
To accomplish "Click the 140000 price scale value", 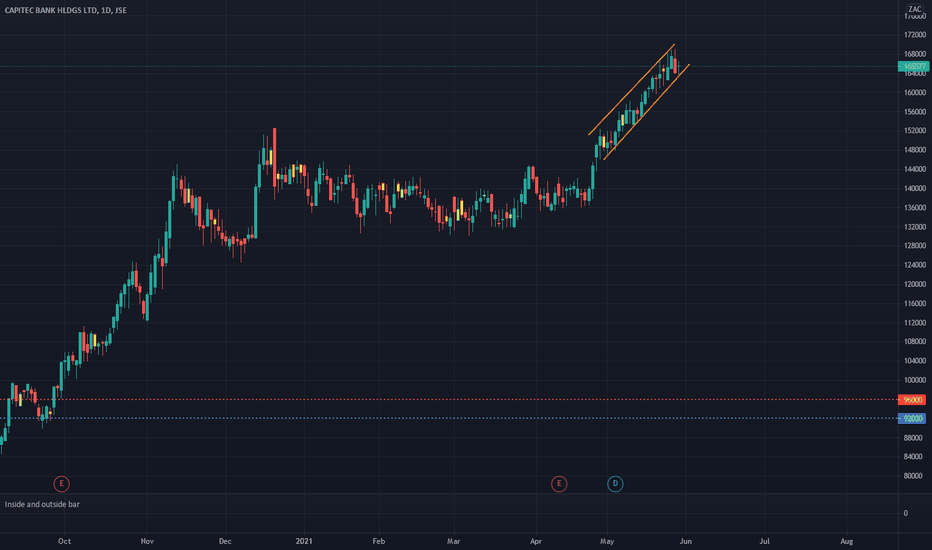I will point(914,188).
